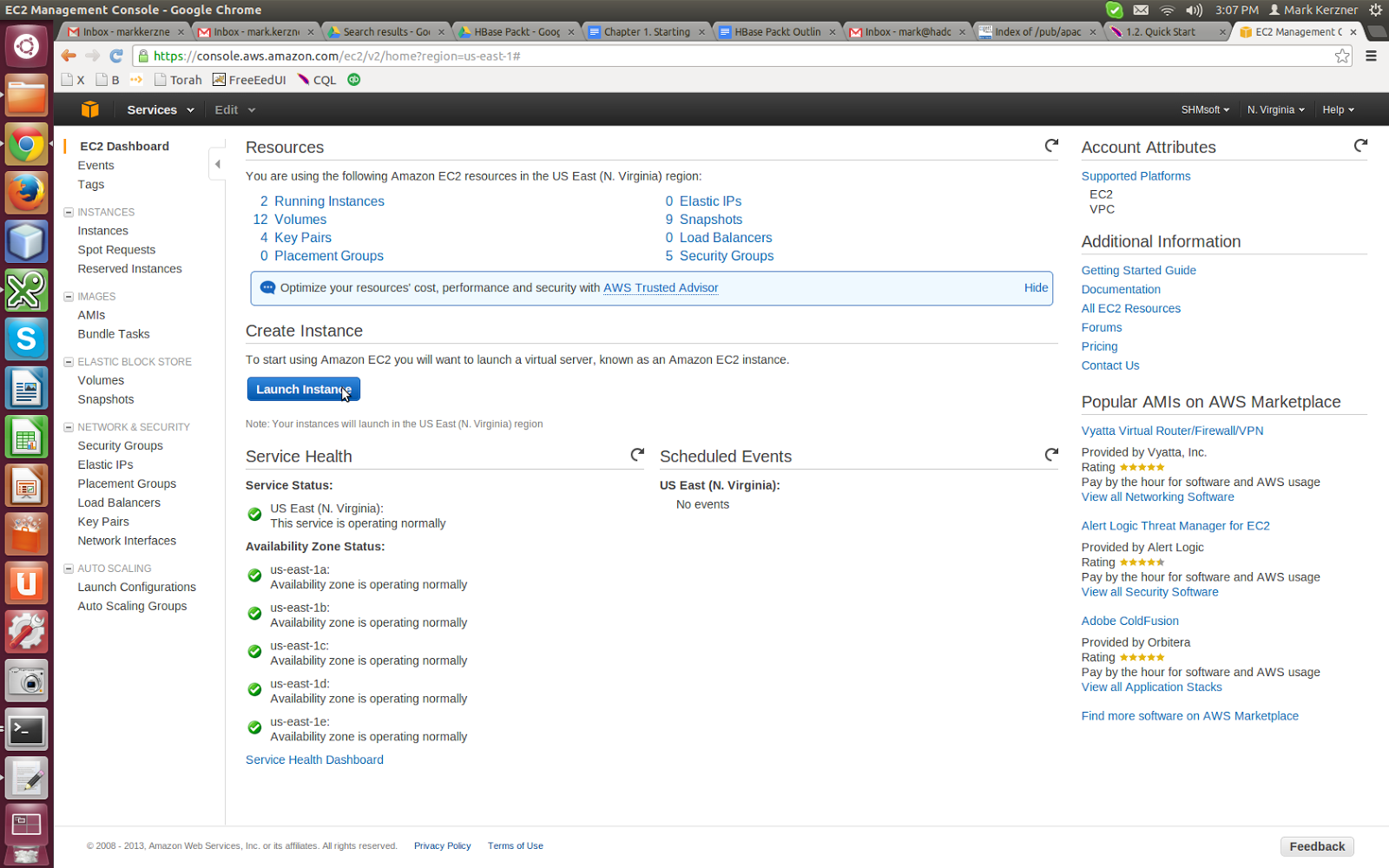The height and width of the screenshot is (868, 1389).
Task: Open the Ubuntu Dash launcher
Action: (x=26, y=45)
